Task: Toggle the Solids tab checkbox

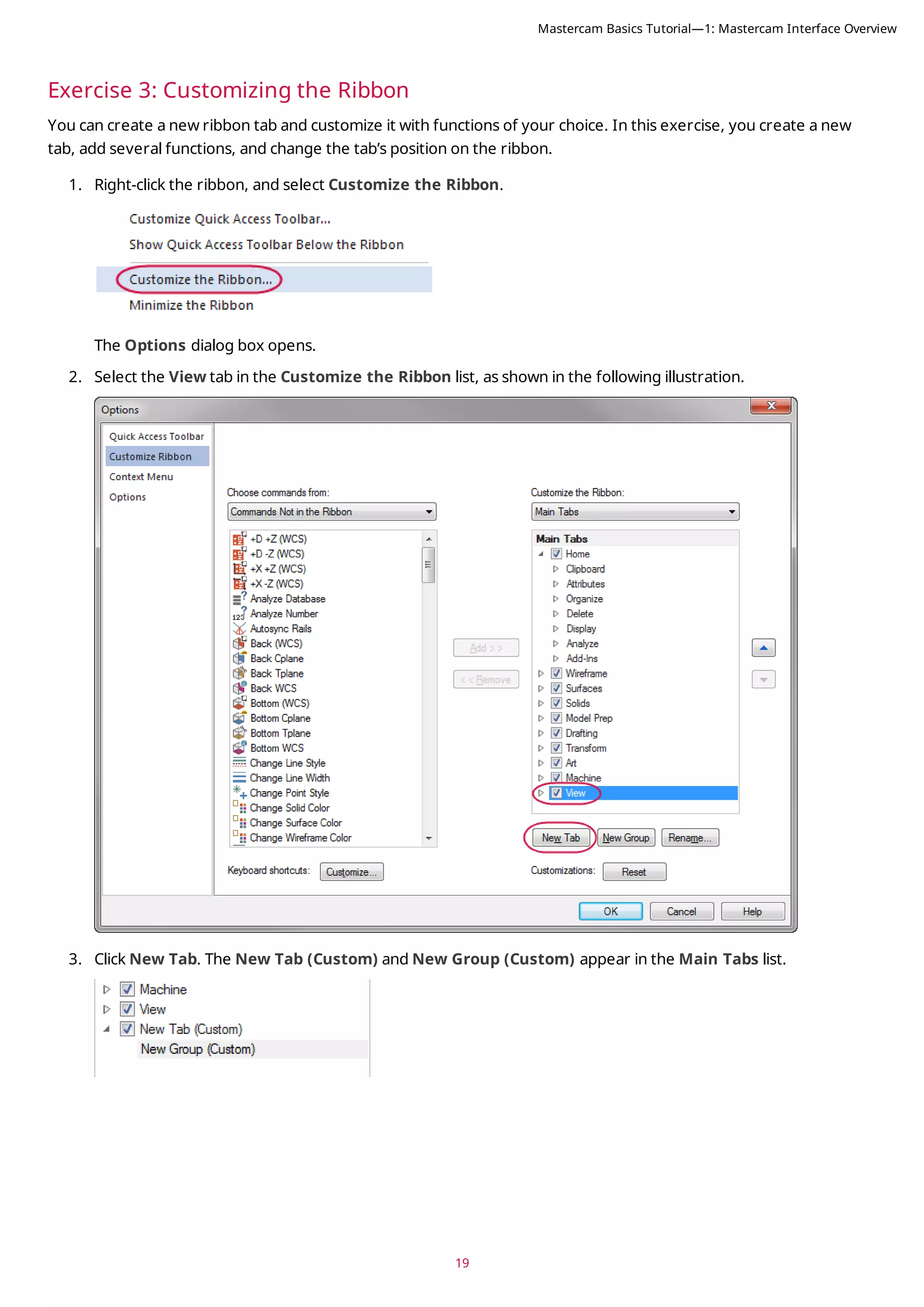Action: pyautogui.click(x=556, y=704)
